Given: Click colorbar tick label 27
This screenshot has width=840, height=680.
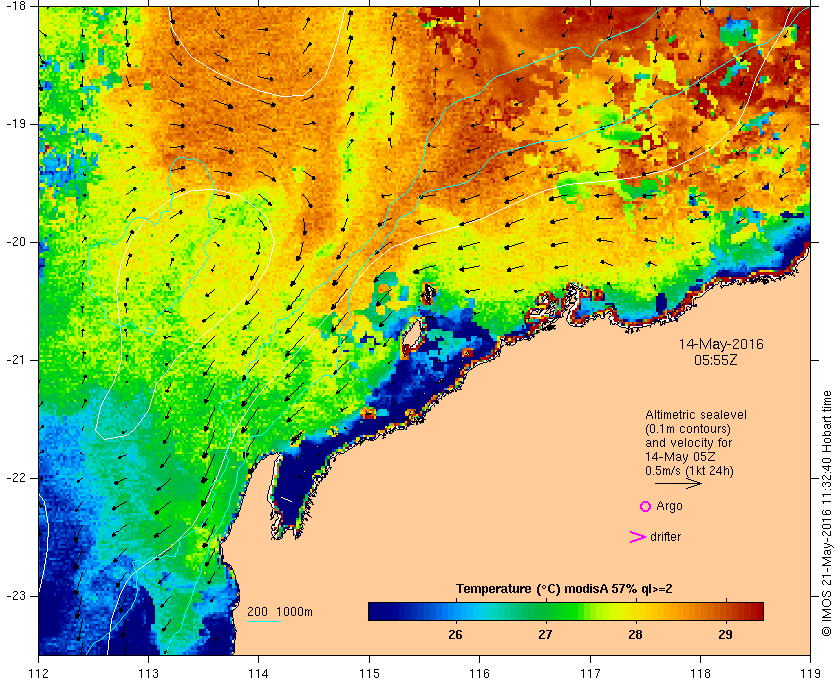Looking at the screenshot, I should click(x=545, y=634).
